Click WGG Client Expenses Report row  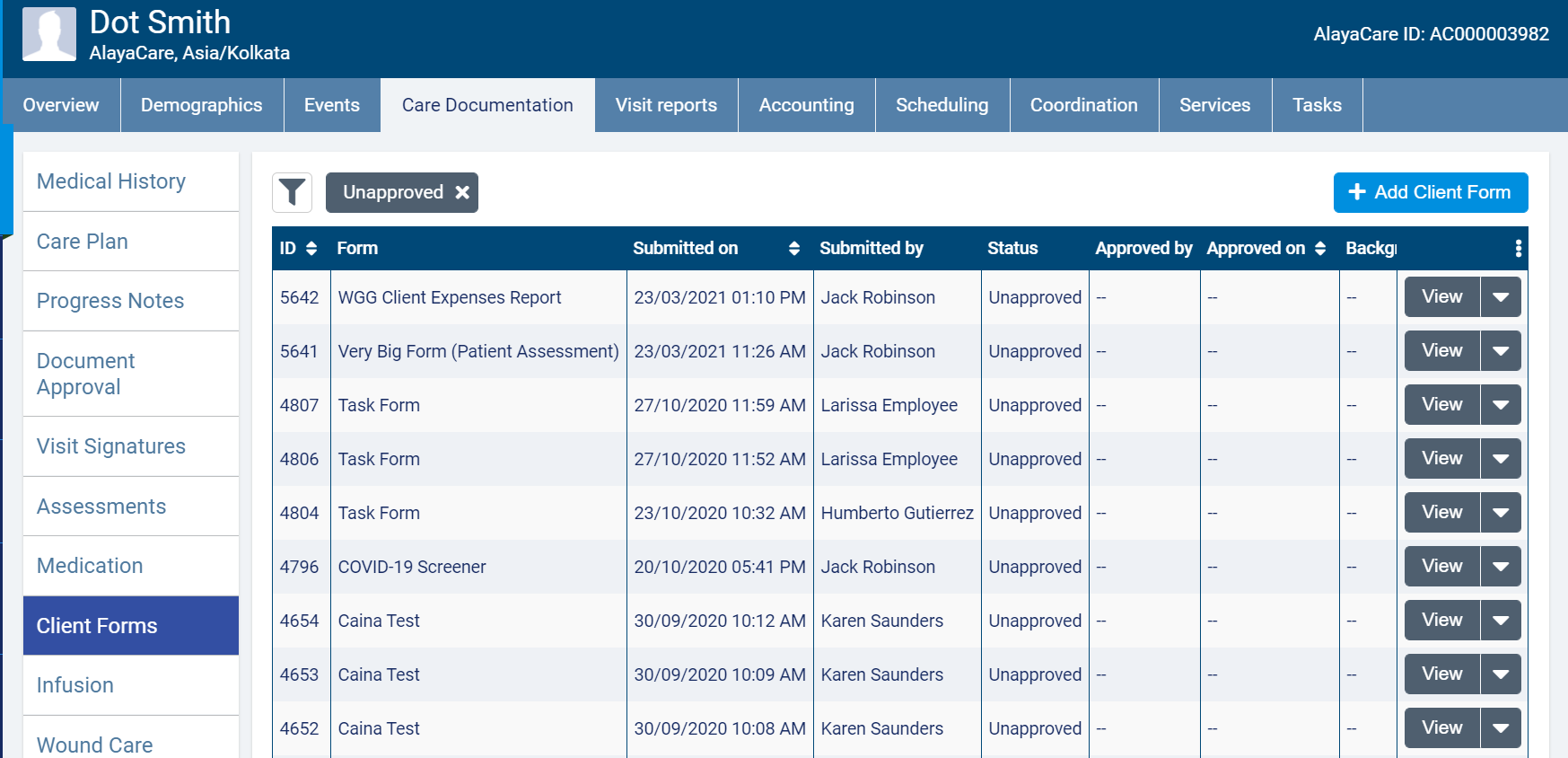pyautogui.click(x=450, y=297)
